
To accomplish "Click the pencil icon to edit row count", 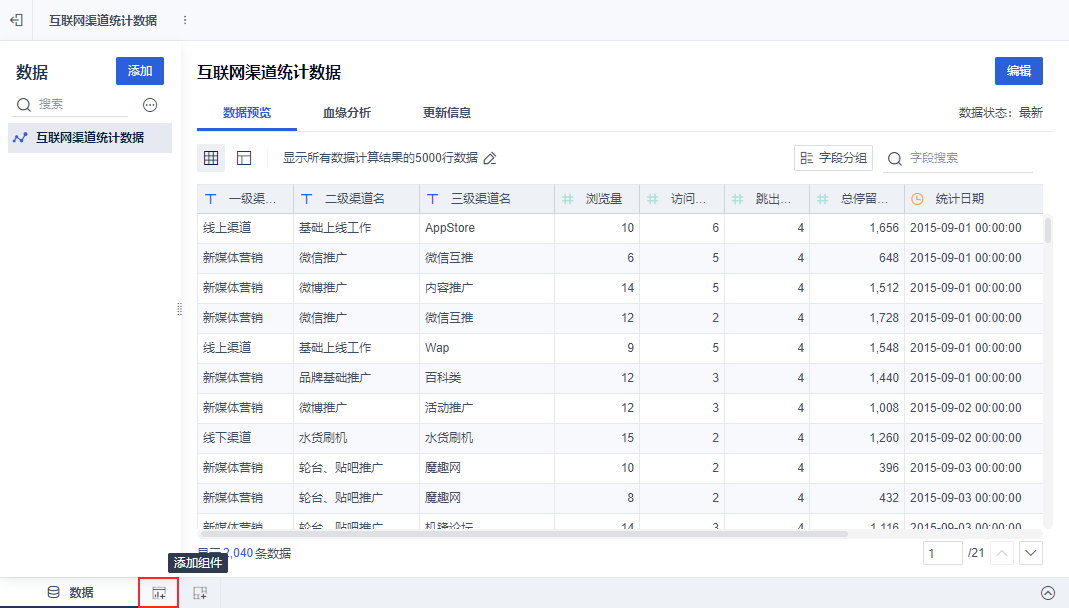I will pos(490,158).
